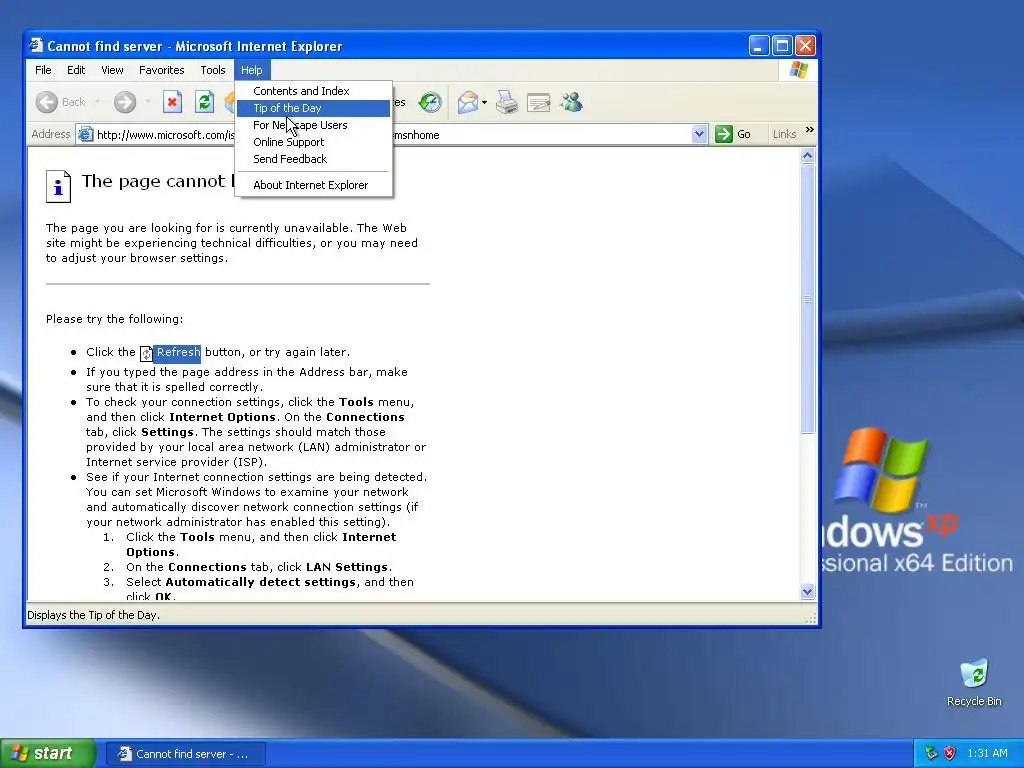Image resolution: width=1024 pixels, height=768 pixels.
Task: Open the Edit menu
Action: tap(76, 70)
